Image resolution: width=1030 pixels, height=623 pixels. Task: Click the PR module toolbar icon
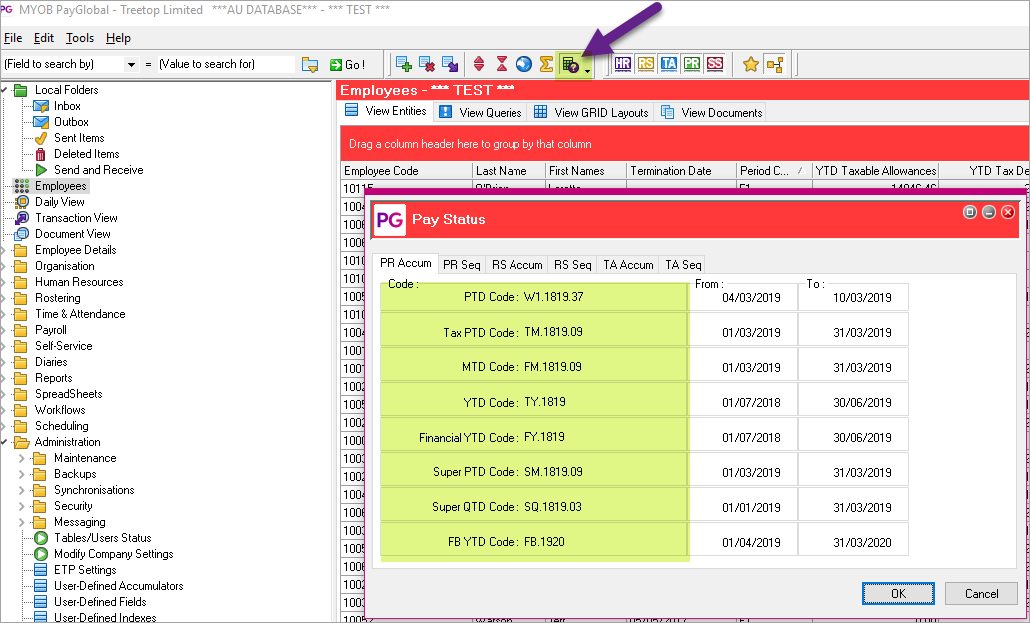(692, 64)
